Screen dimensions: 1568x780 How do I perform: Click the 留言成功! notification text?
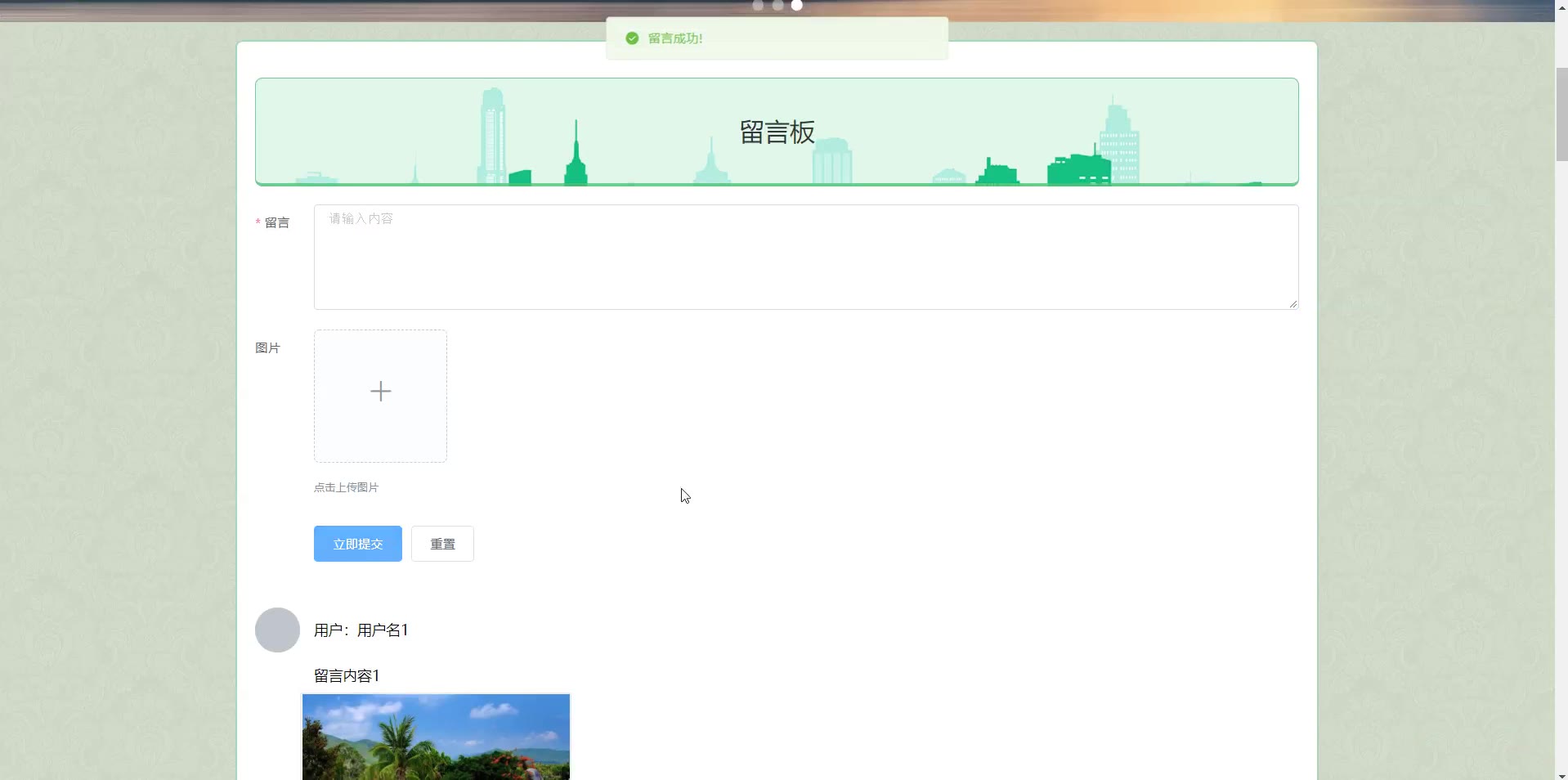(x=675, y=38)
